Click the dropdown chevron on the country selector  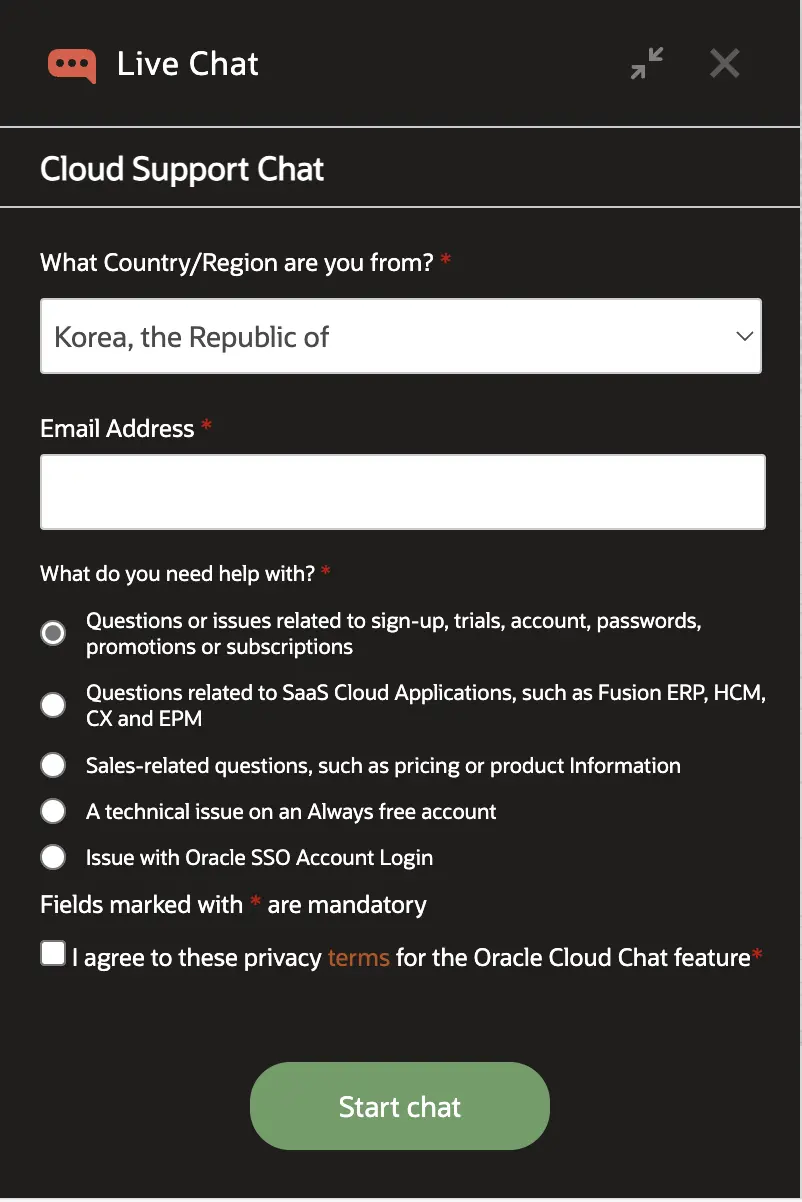pos(744,336)
